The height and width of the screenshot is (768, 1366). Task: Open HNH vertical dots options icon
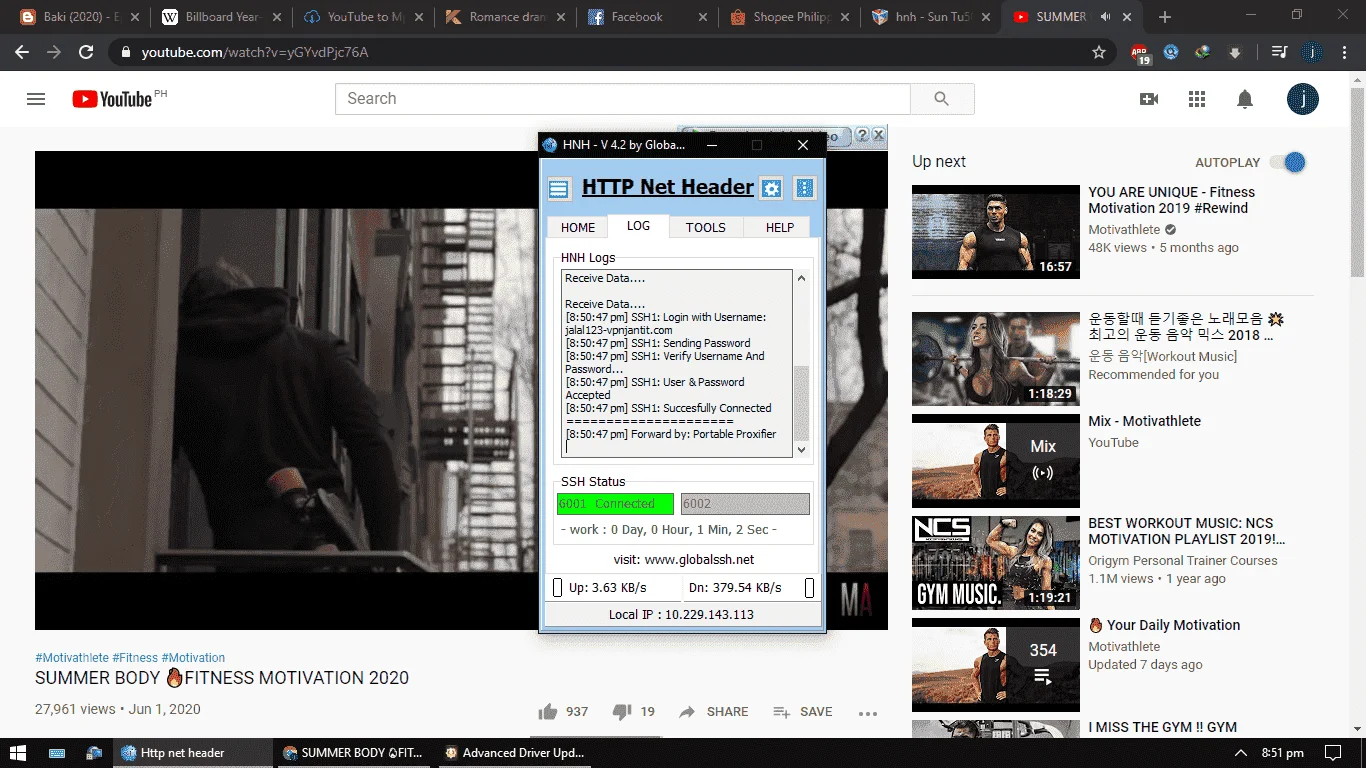tap(805, 188)
